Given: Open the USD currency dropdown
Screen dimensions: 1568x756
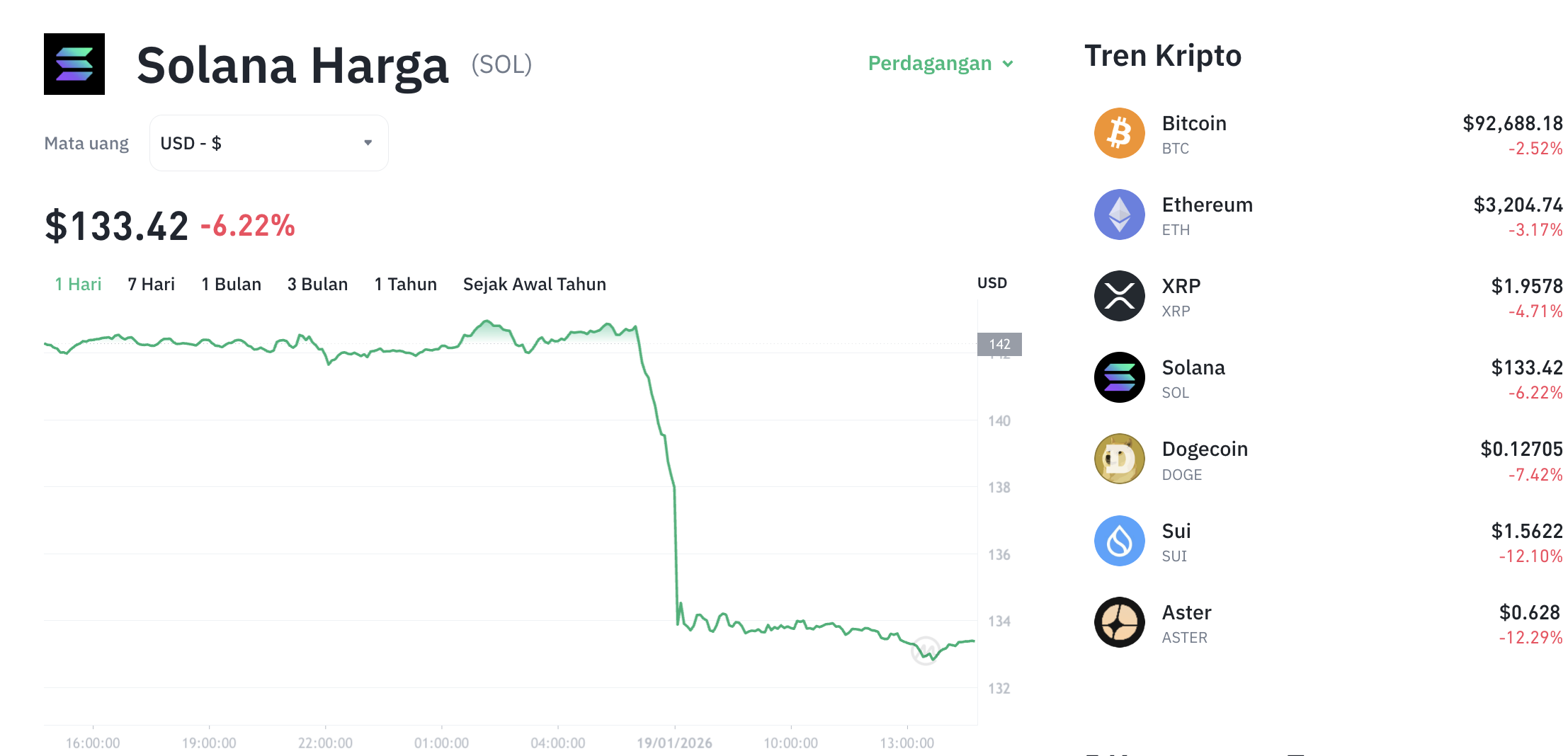Looking at the screenshot, I should click(268, 142).
